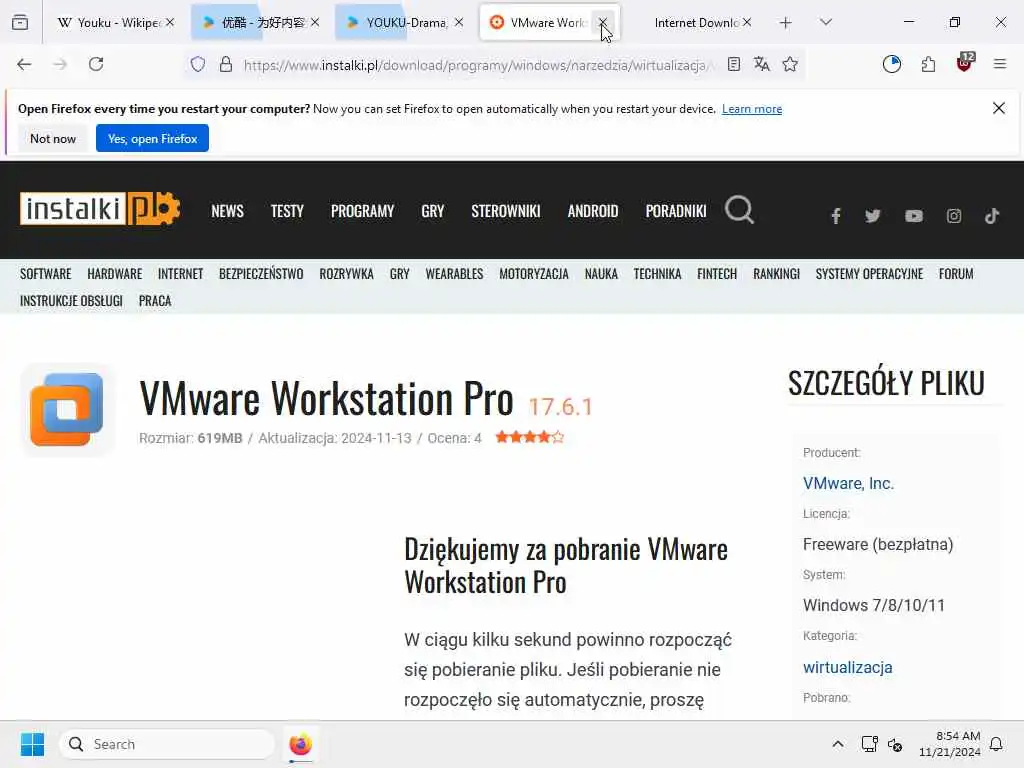Open a new tab
1024x768 pixels.
coord(786,23)
